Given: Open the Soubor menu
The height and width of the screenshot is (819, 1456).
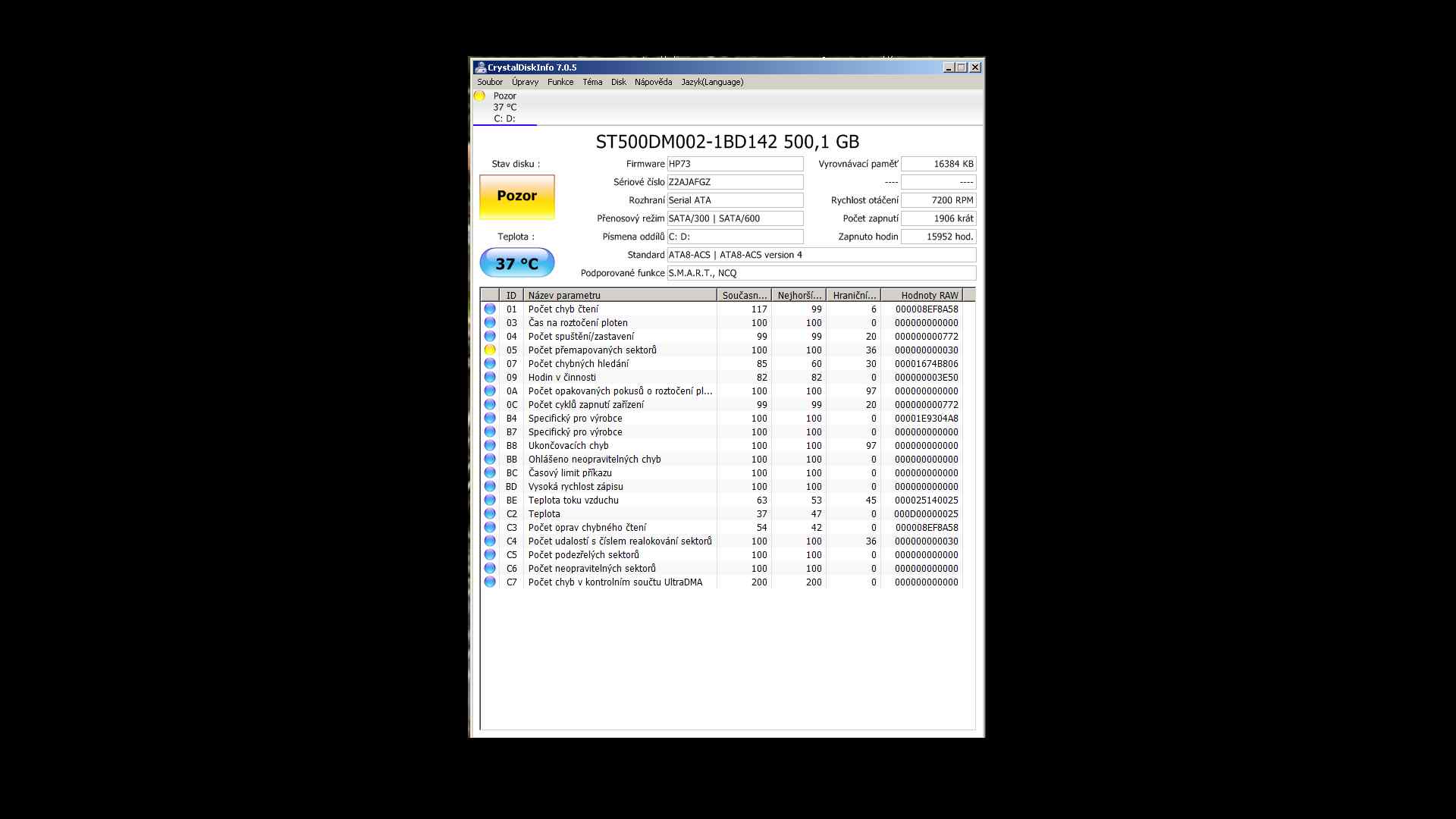Looking at the screenshot, I should tap(489, 82).
